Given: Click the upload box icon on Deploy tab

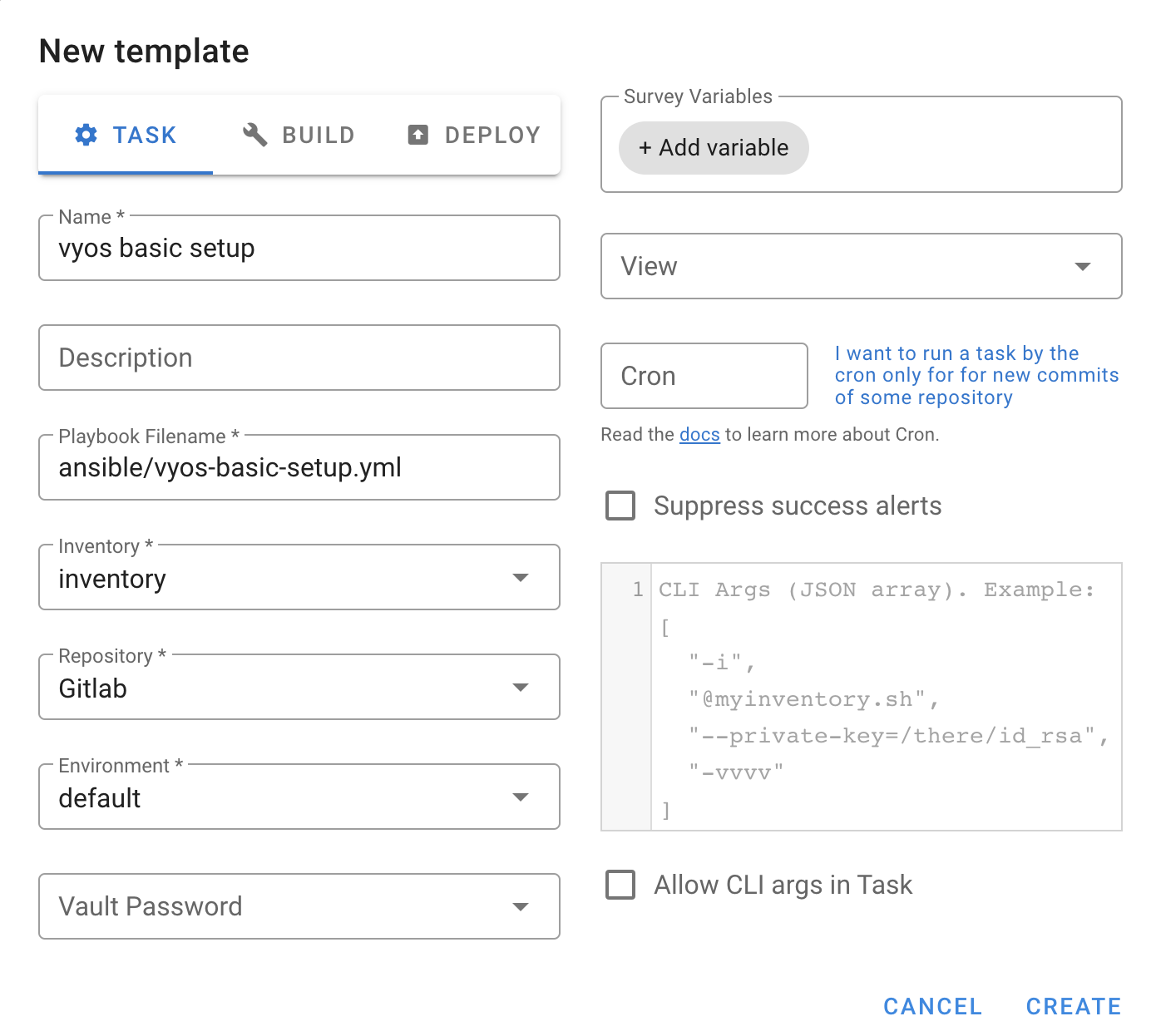Looking at the screenshot, I should pos(418,135).
